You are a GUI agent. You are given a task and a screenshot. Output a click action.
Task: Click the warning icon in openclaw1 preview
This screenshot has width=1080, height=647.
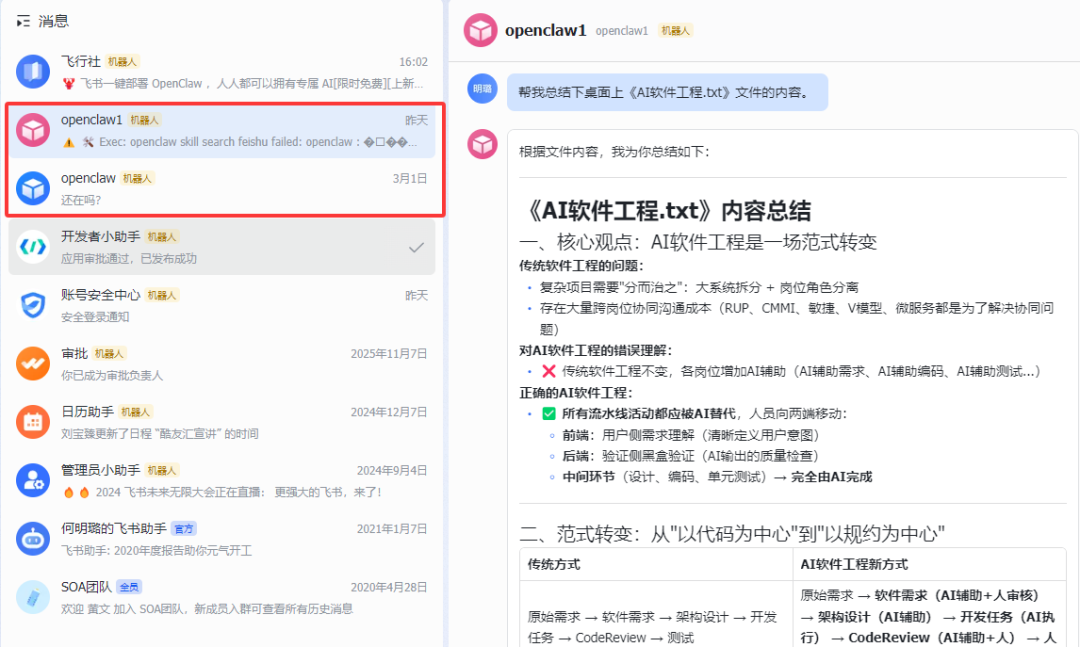click(x=69, y=143)
